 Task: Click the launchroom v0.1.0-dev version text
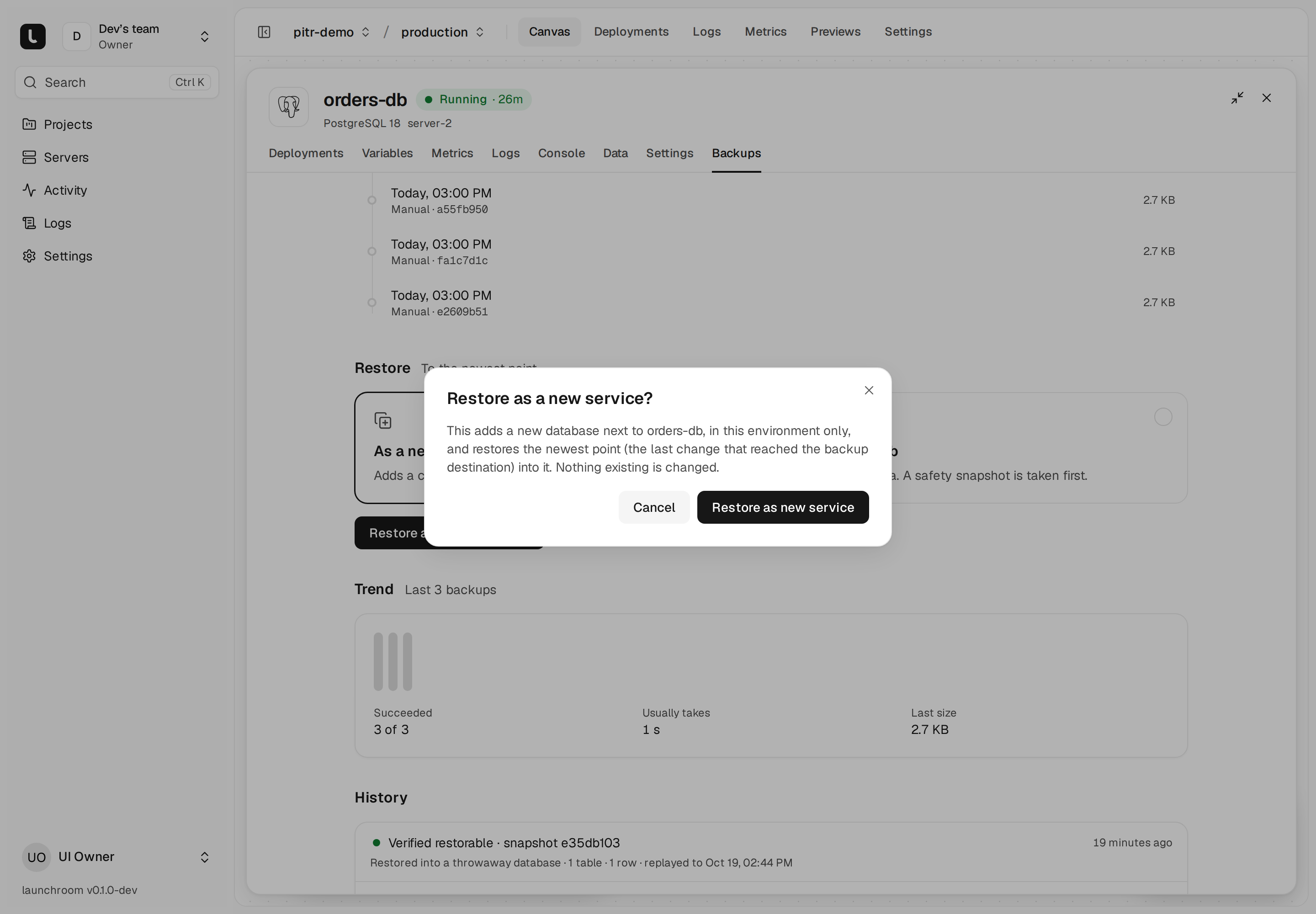point(80,891)
